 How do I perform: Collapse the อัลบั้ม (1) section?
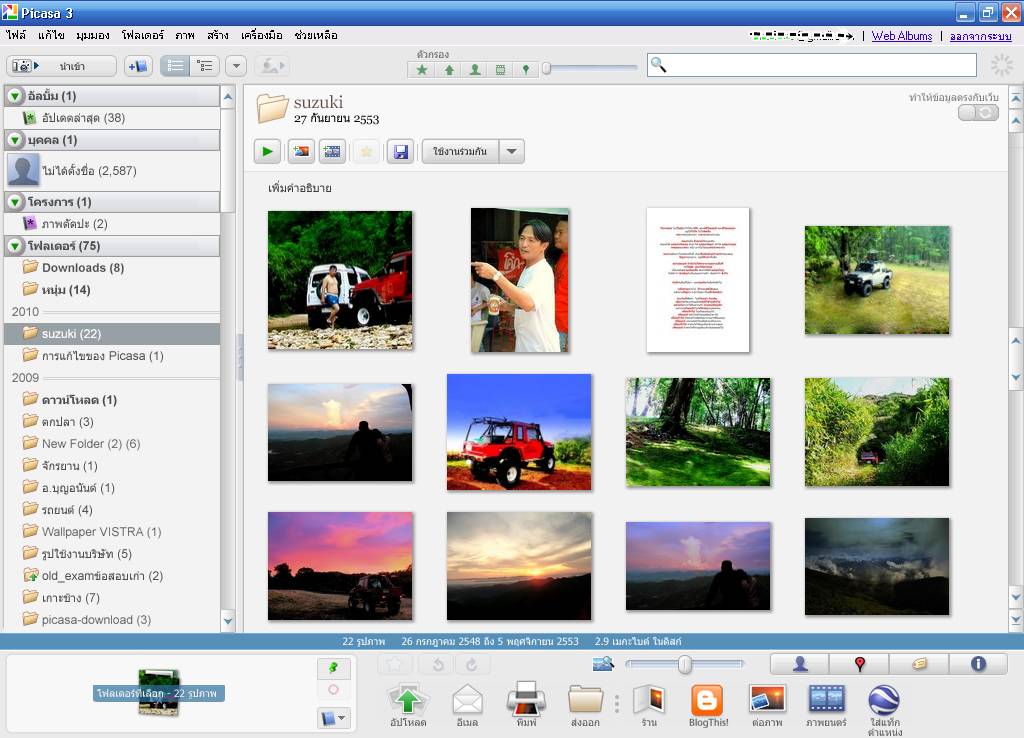click(15, 96)
